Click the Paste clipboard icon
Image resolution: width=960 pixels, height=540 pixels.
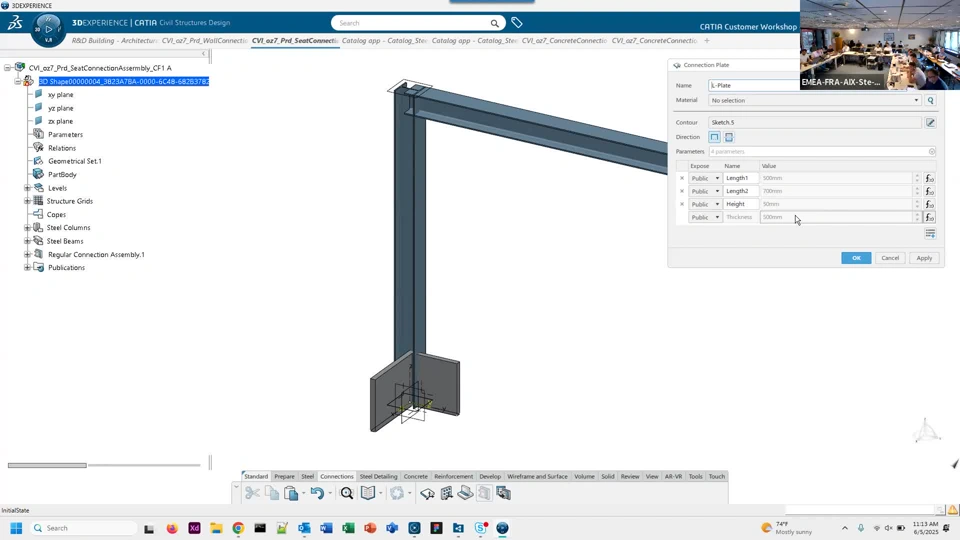(291, 493)
